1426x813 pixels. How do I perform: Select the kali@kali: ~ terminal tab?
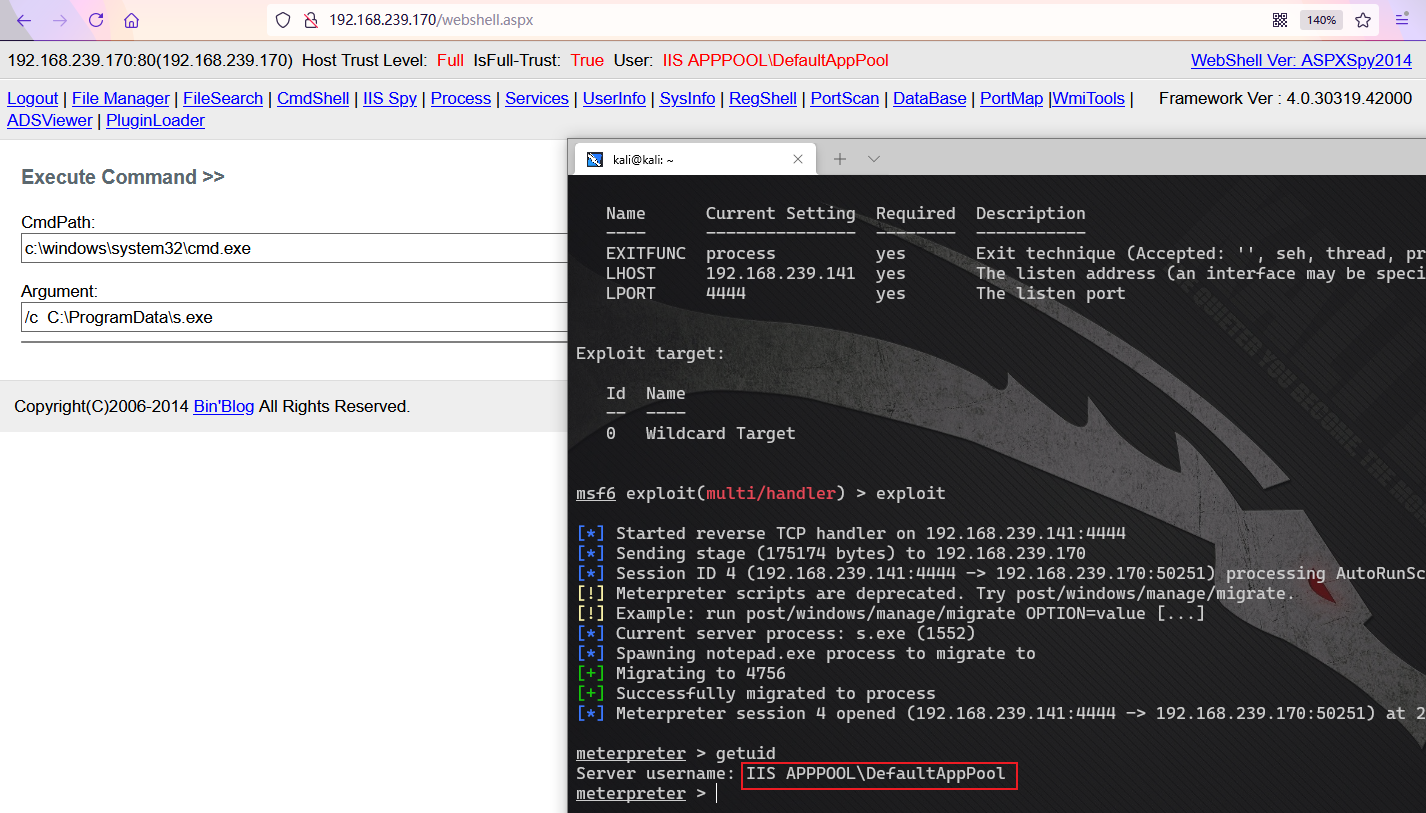(x=696, y=159)
